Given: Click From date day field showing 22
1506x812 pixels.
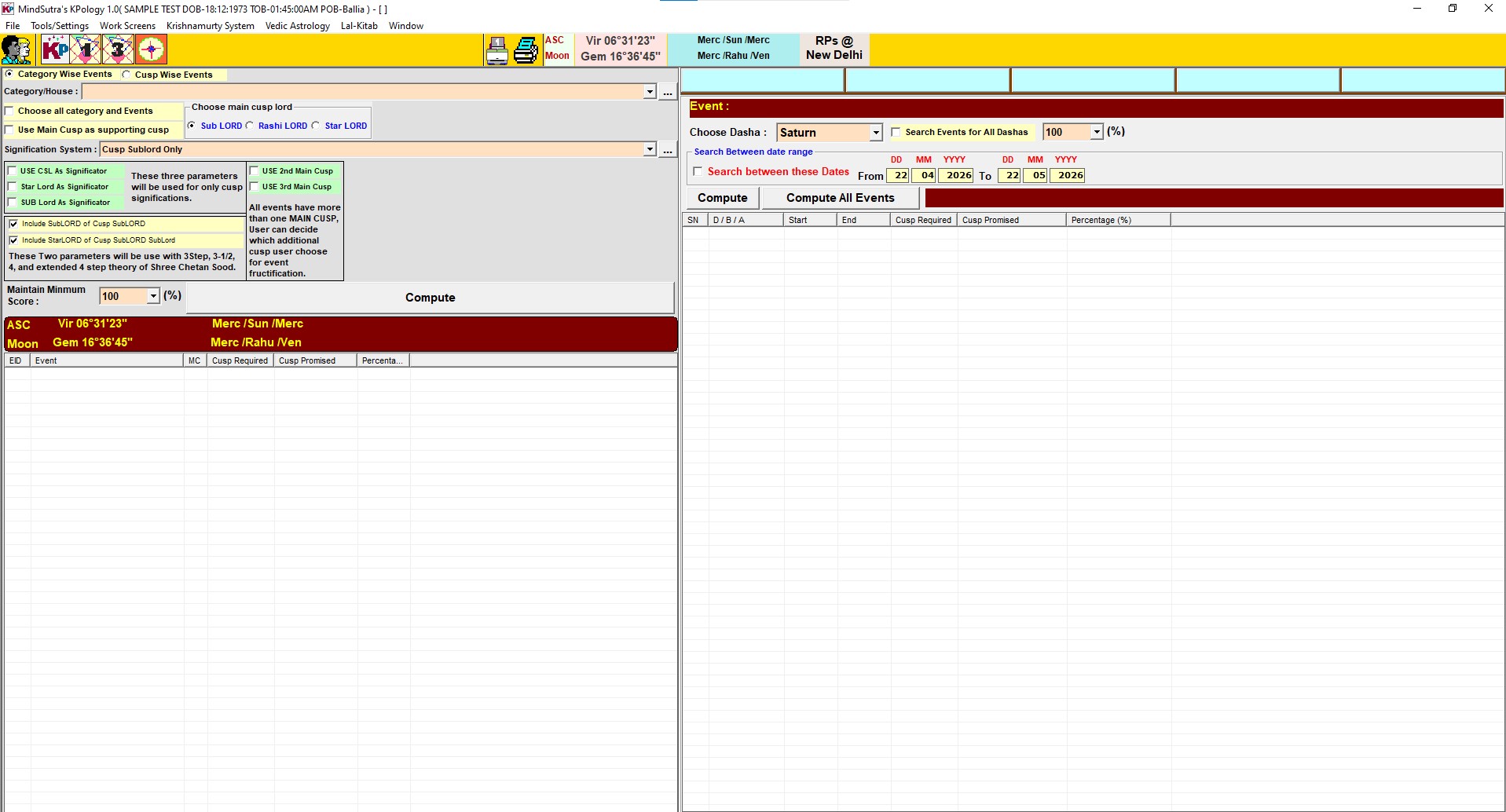Looking at the screenshot, I should (898, 175).
